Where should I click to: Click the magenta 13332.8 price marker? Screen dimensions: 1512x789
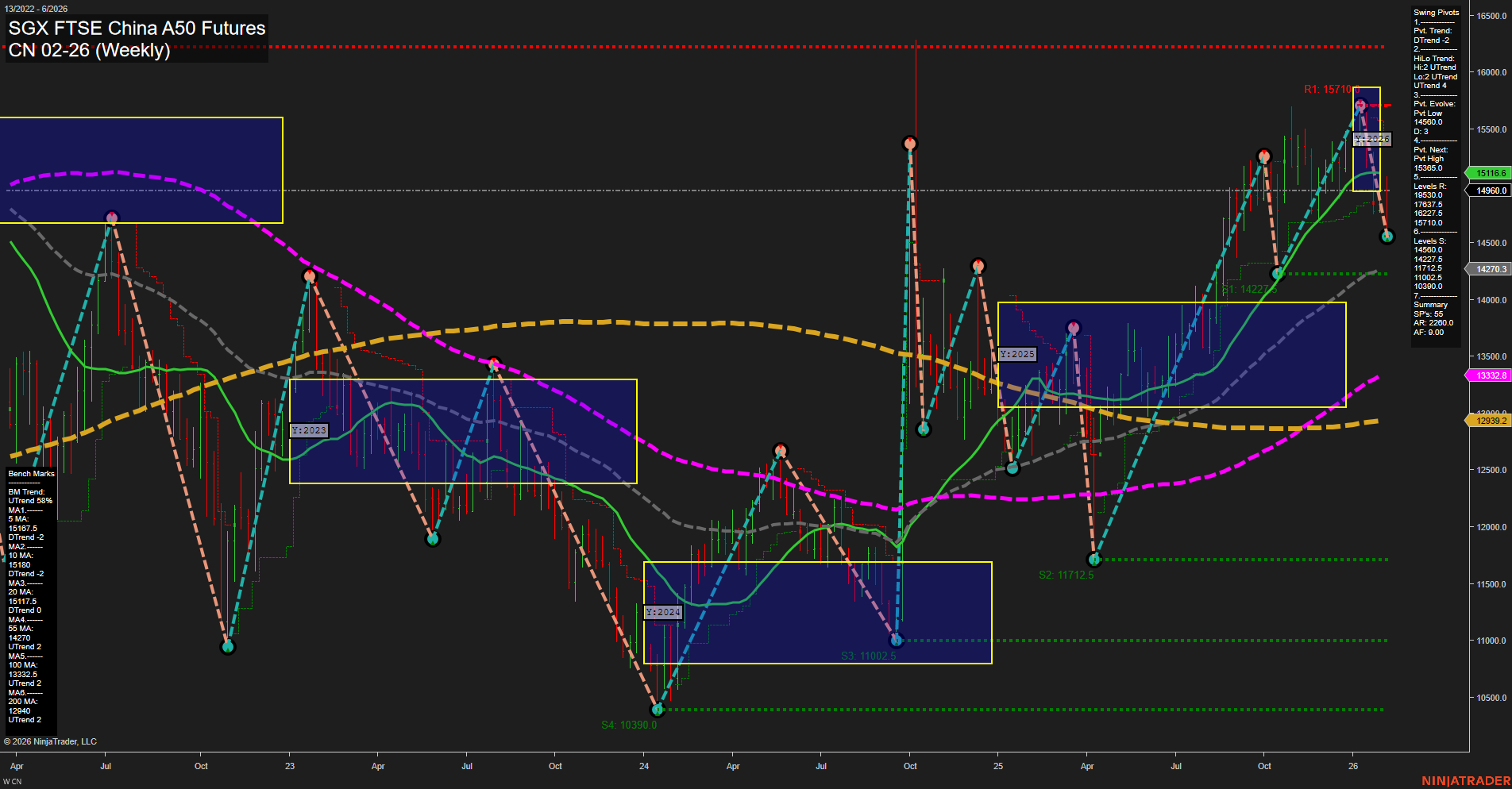1490,375
